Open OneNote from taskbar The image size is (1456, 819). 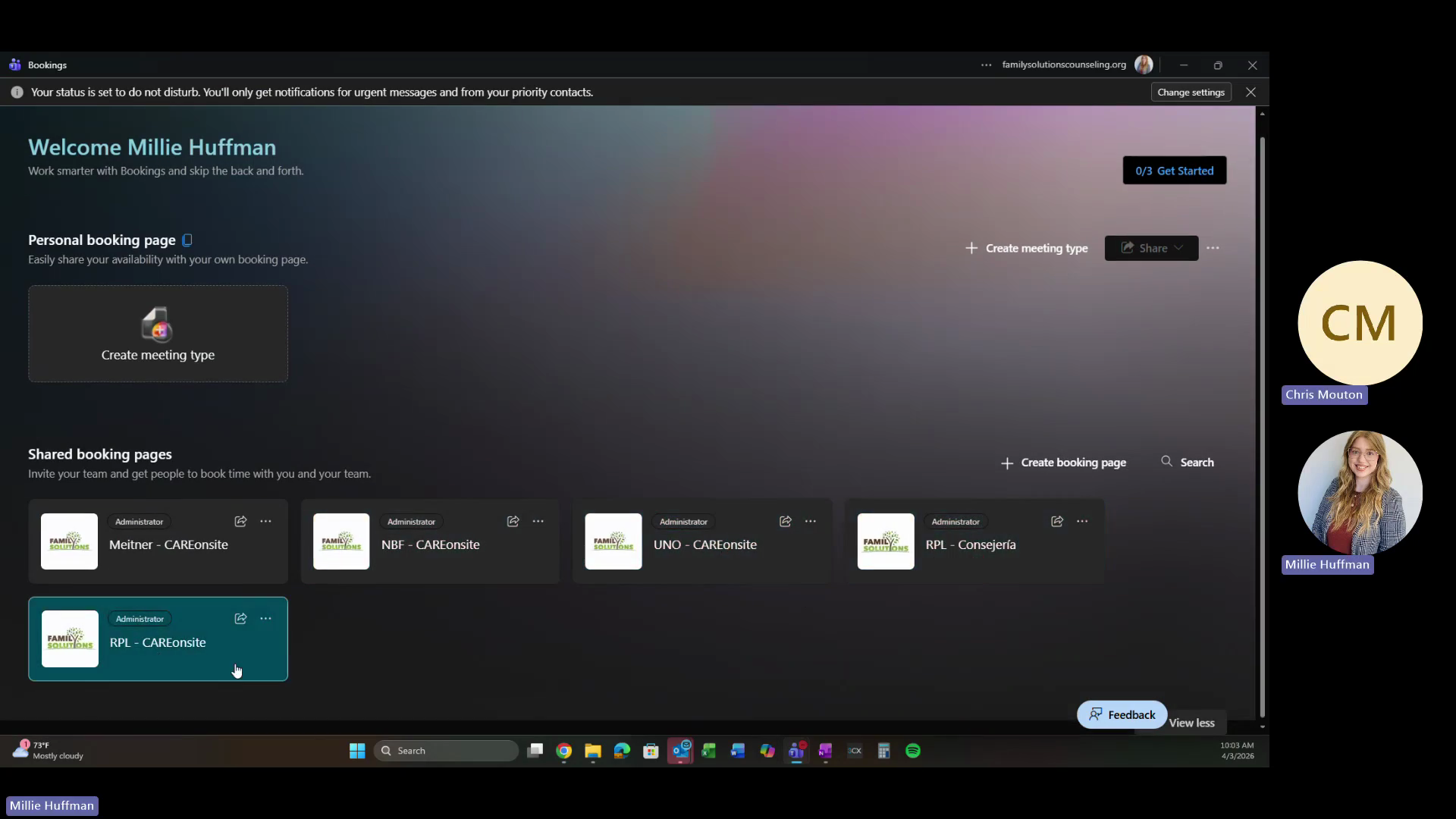[825, 751]
